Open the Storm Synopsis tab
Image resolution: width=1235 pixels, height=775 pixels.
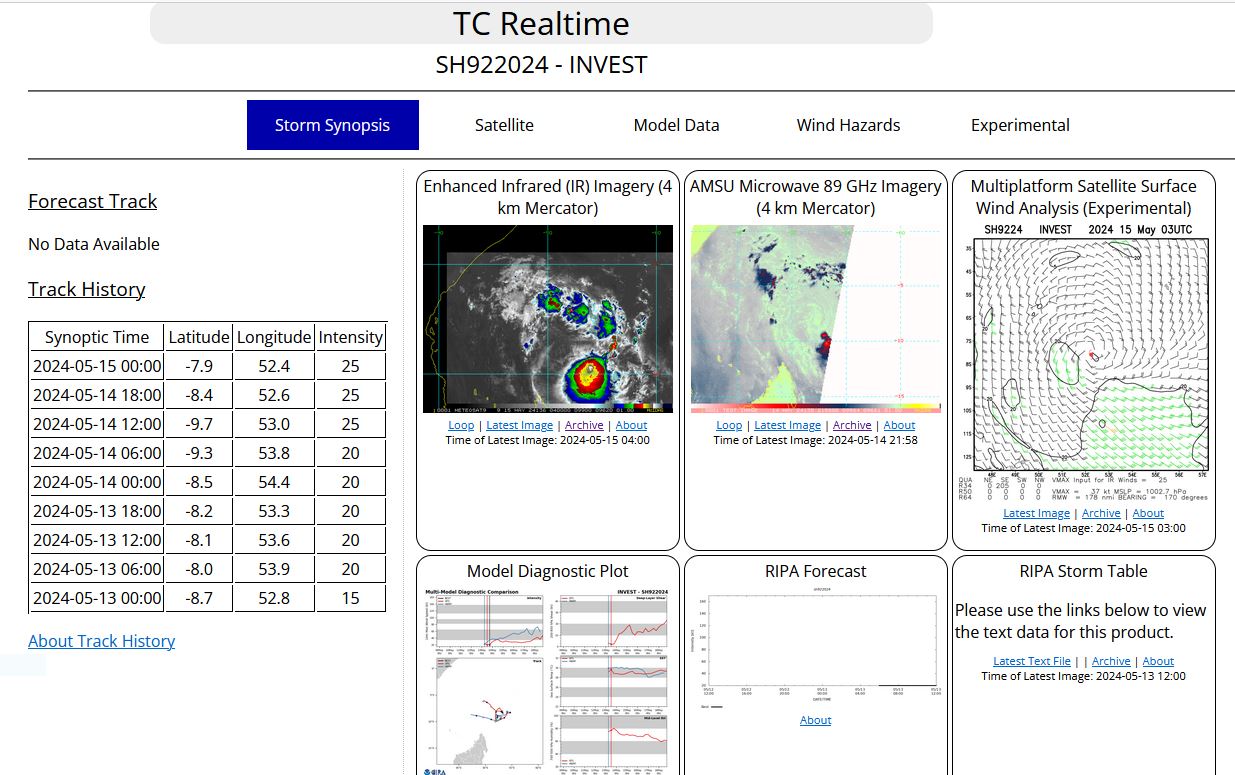332,125
